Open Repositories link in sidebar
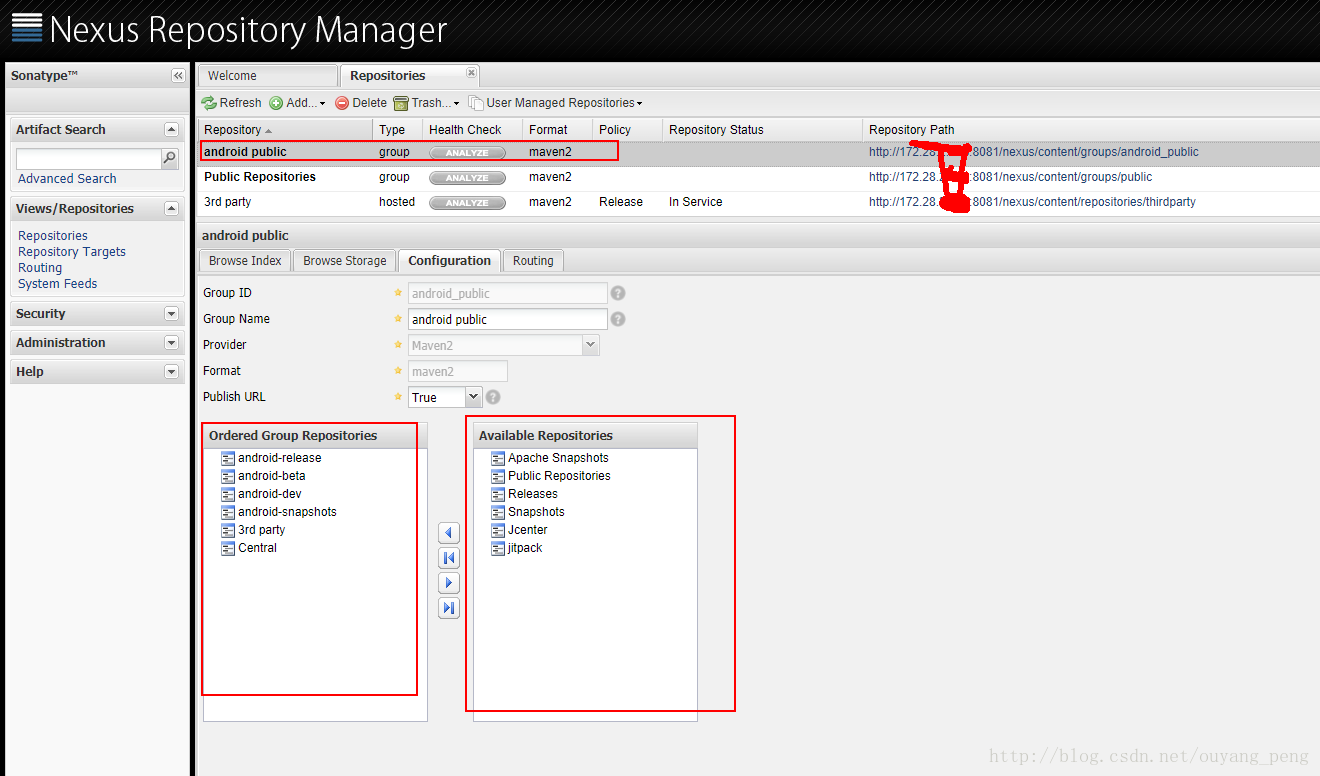Image resolution: width=1320 pixels, height=776 pixels. coord(53,236)
